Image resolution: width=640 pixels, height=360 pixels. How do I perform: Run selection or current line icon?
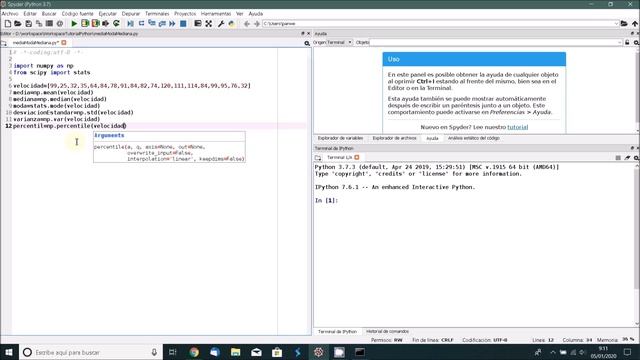106,24
